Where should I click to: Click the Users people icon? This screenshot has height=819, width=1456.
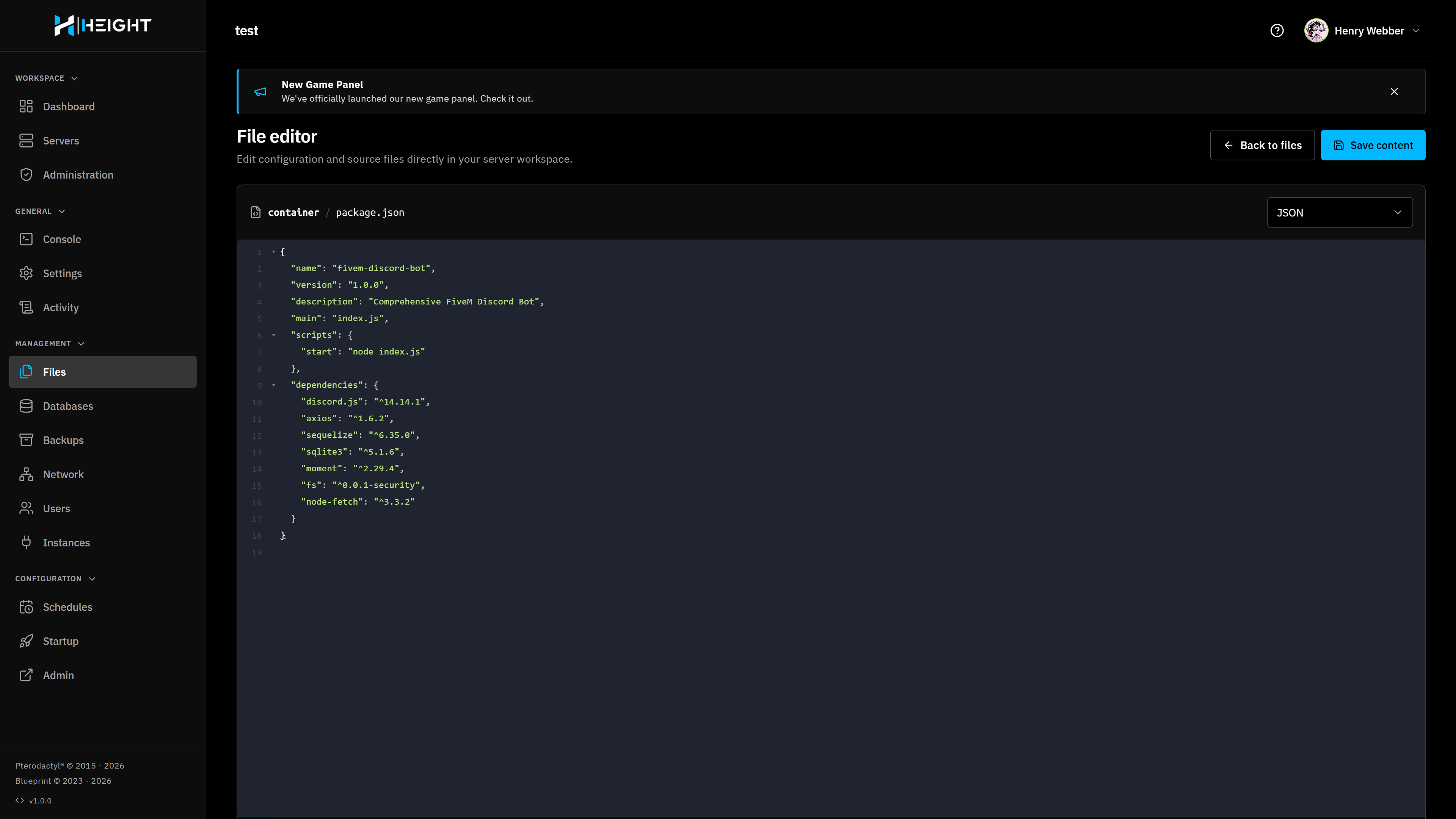coord(26,509)
